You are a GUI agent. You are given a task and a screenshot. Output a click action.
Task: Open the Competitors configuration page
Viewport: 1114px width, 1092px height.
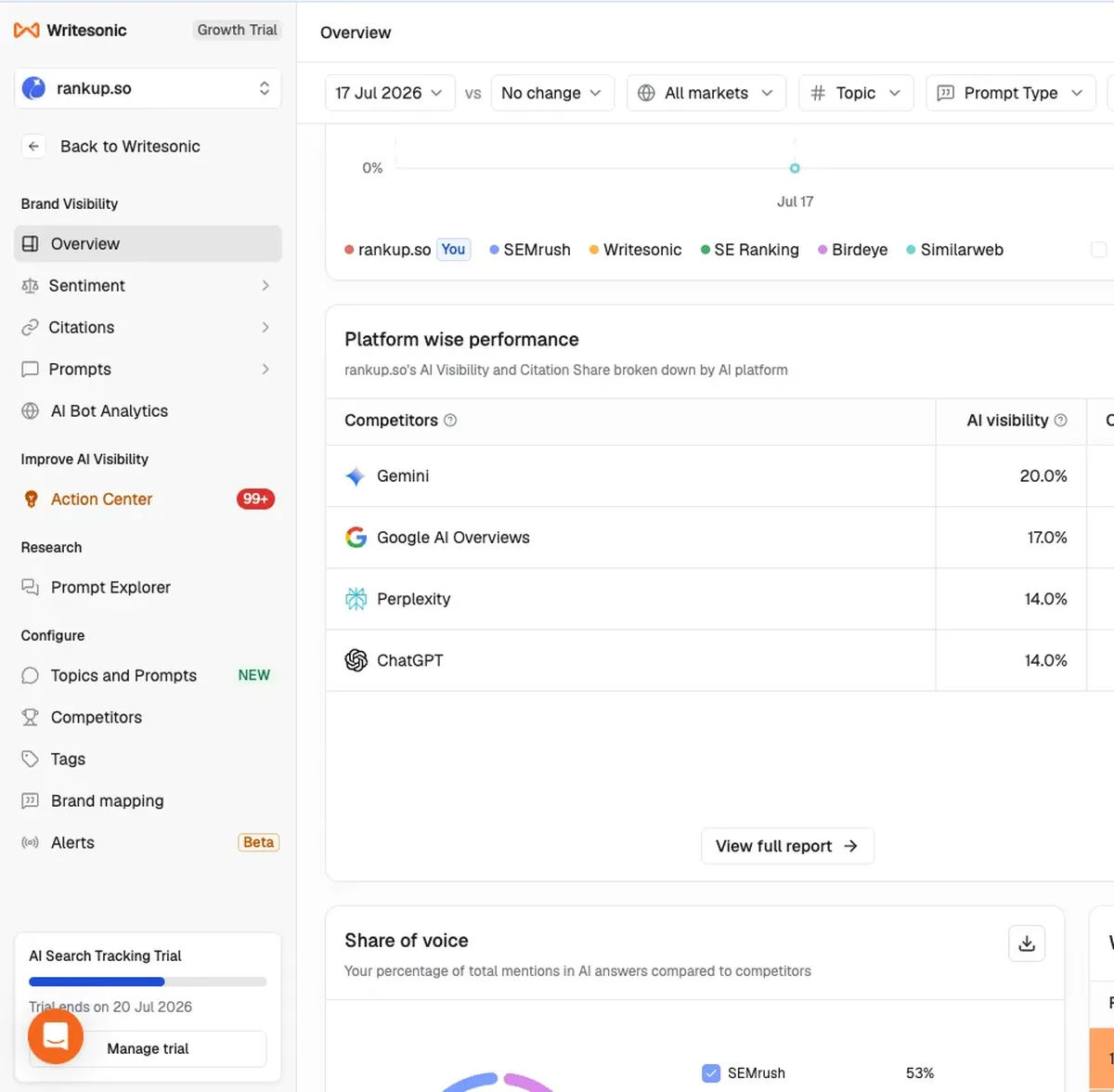148,718
